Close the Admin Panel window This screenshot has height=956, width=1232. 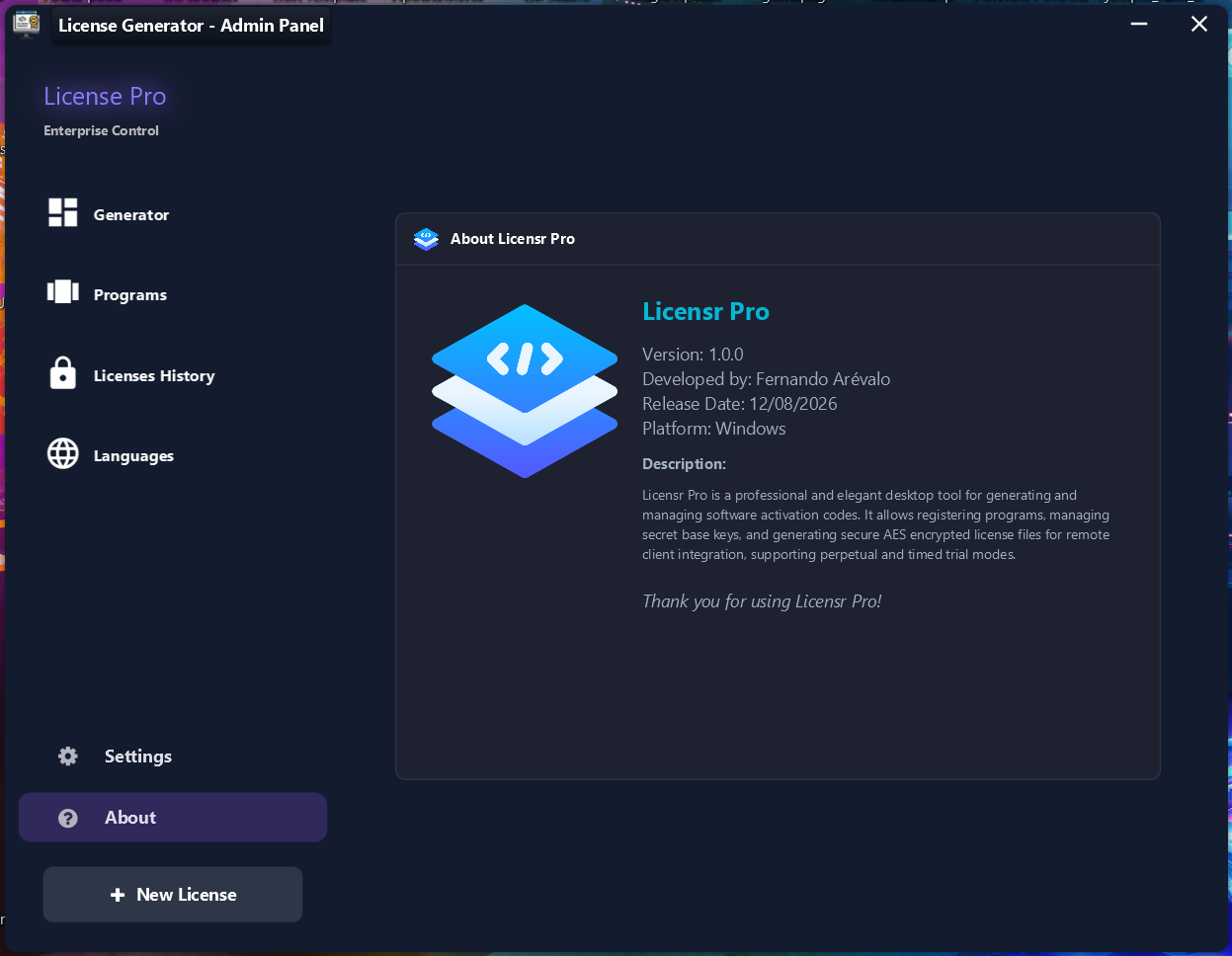pyautogui.click(x=1199, y=24)
